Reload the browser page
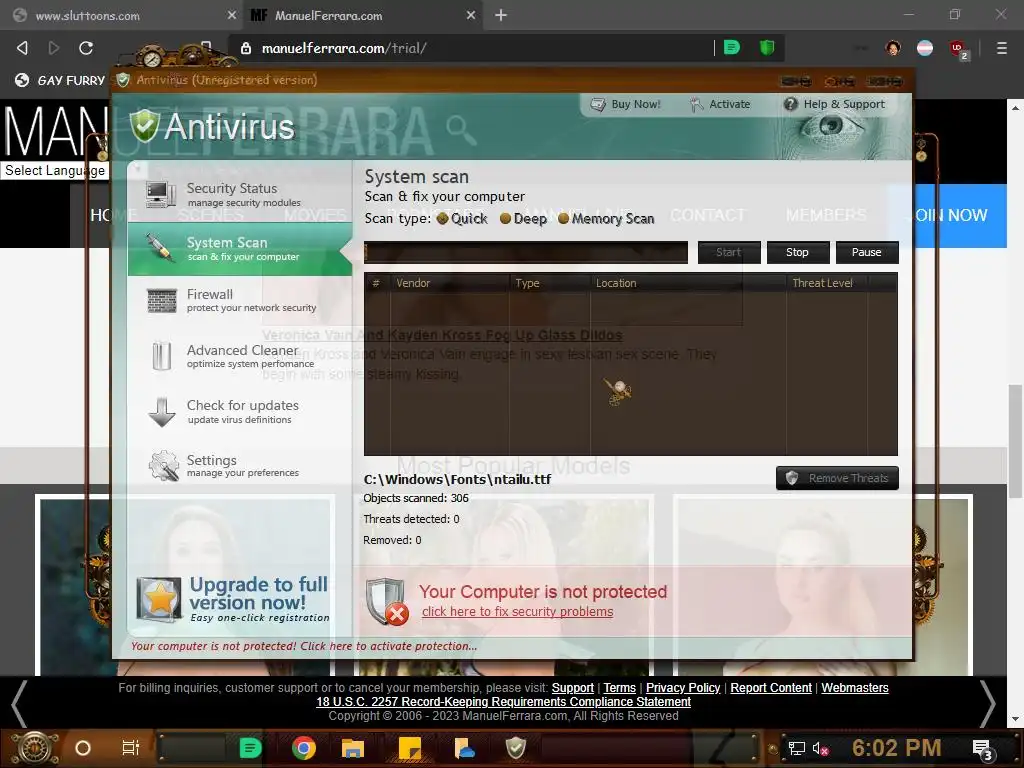Screen dimensions: 1024x768 (86, 48)
